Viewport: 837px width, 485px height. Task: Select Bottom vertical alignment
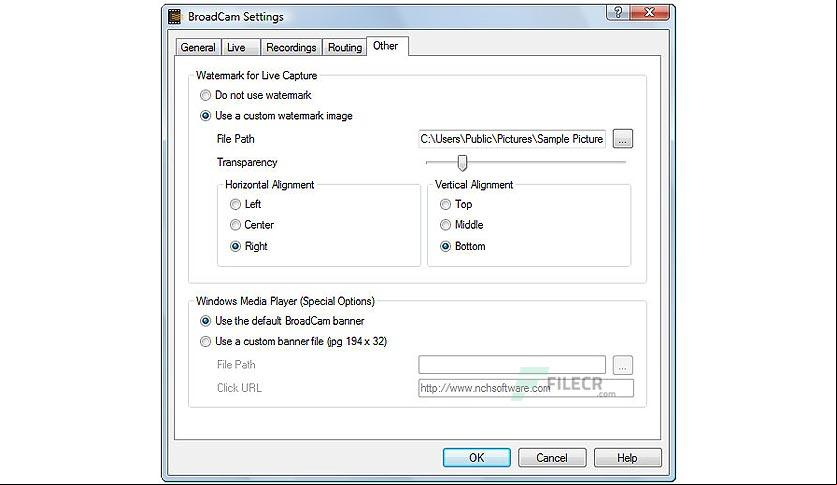(463, 247)
